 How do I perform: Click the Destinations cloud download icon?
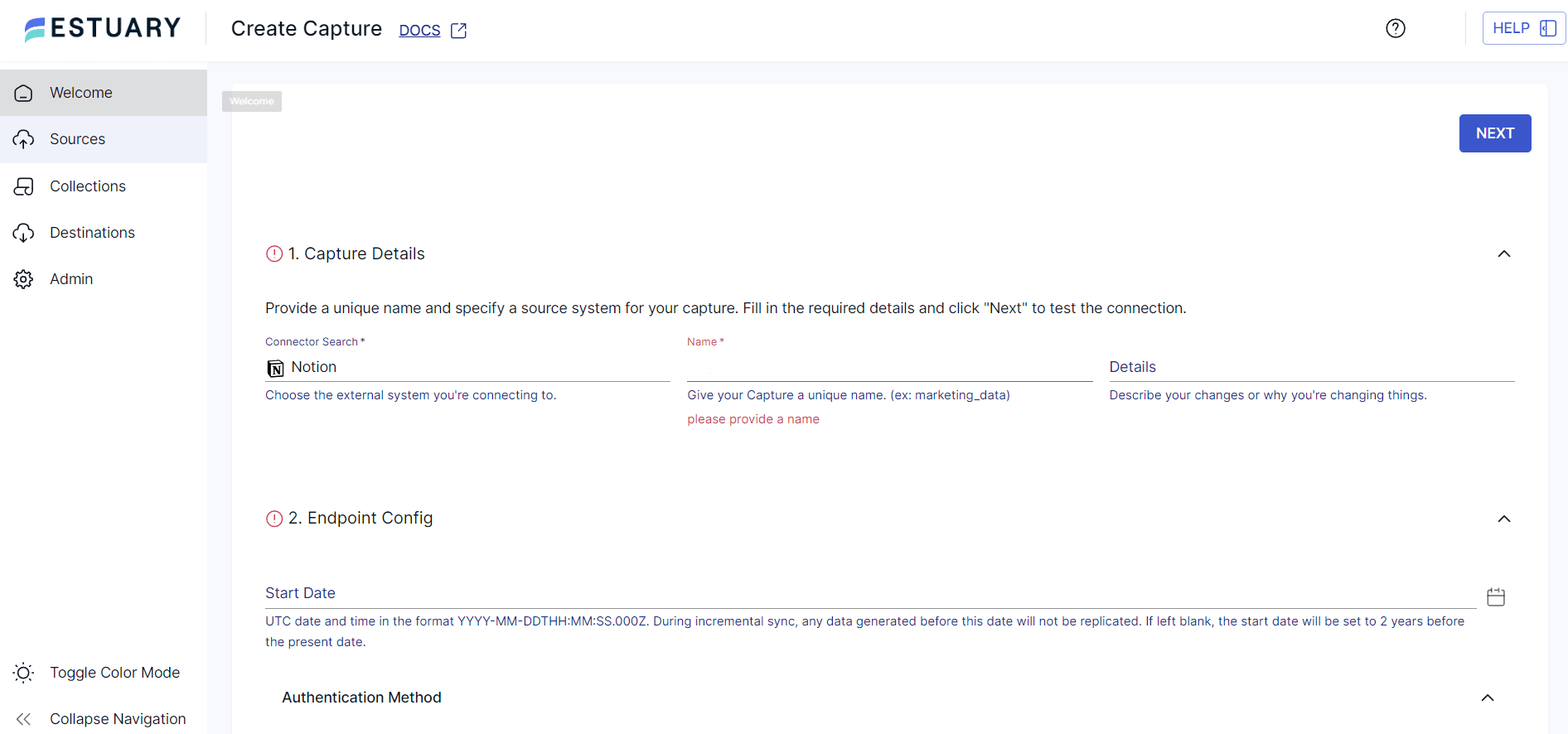tap(23, 233)
